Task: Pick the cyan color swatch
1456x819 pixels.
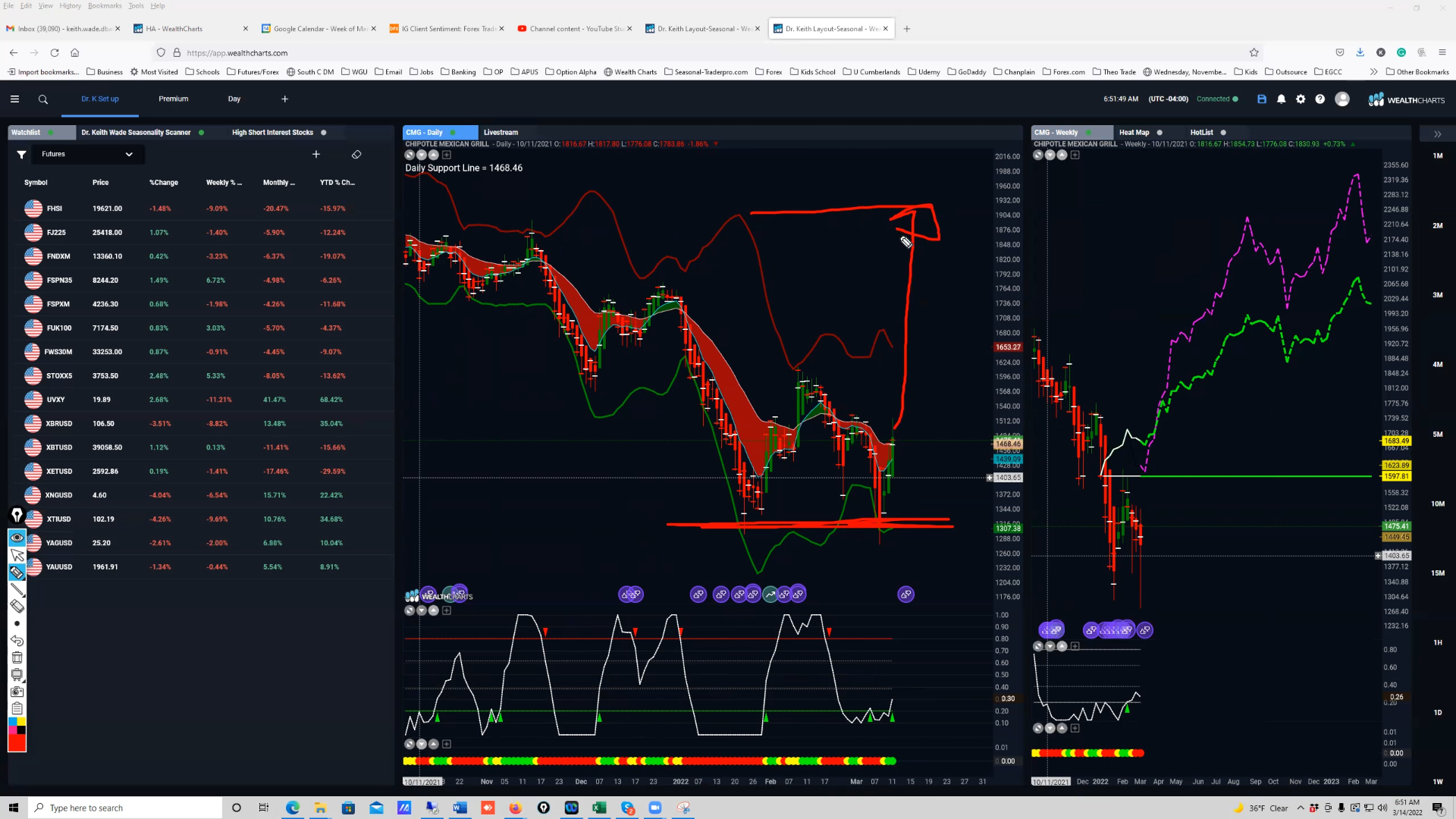Action: click(13, 722)
